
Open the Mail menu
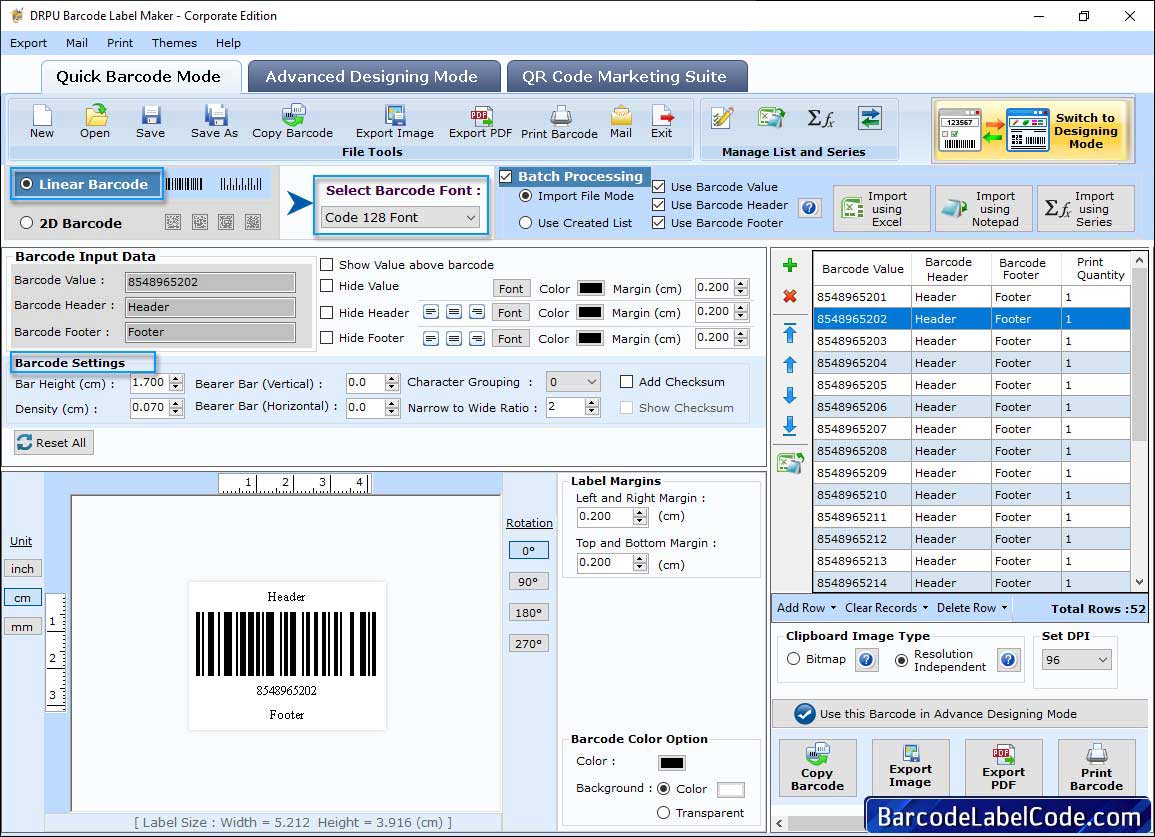click(x=77, y=43)
